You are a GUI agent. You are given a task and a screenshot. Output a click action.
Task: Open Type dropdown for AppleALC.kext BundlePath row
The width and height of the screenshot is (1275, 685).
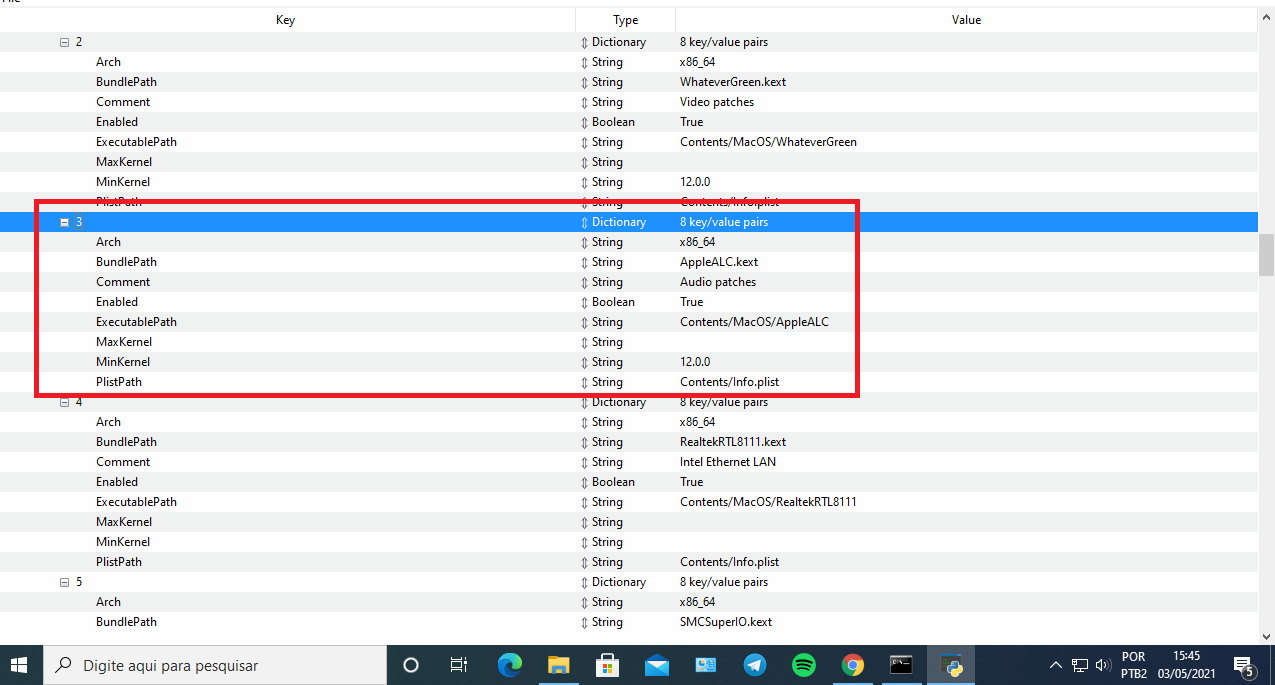pyautogui.click(x=585, y=262)
